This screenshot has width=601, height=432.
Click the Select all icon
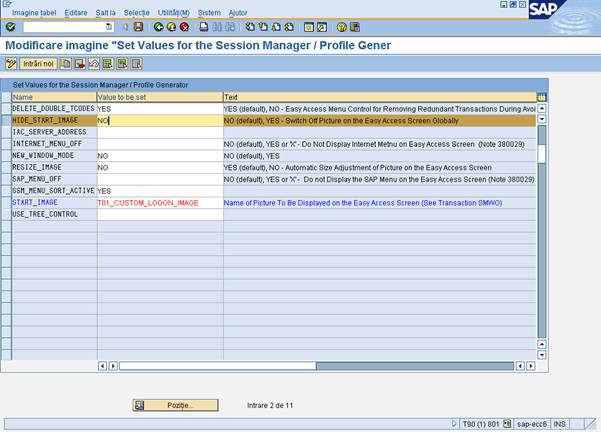108,64
